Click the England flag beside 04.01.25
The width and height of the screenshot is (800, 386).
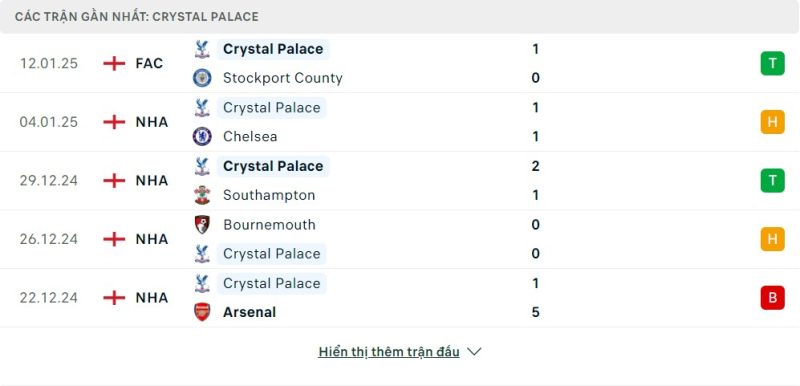114,122
